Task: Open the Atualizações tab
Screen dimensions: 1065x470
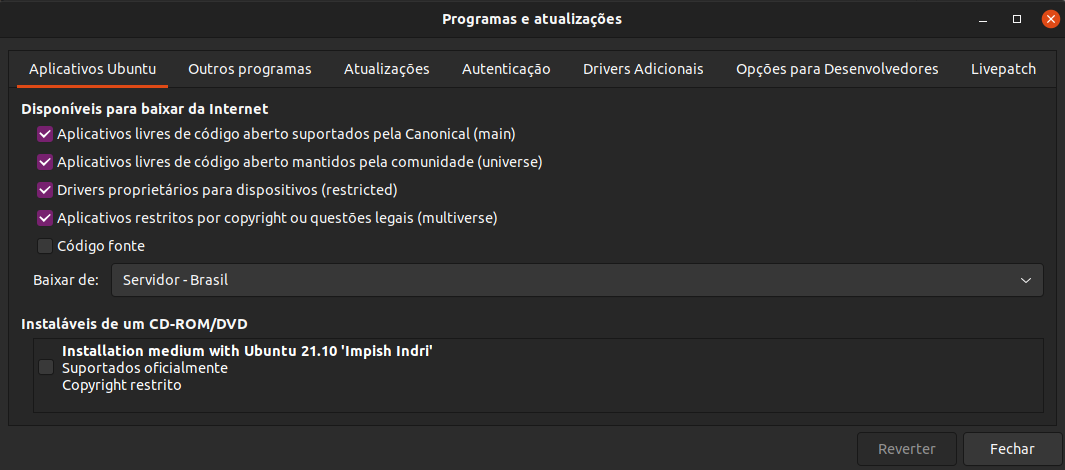Action: [386, 69]
